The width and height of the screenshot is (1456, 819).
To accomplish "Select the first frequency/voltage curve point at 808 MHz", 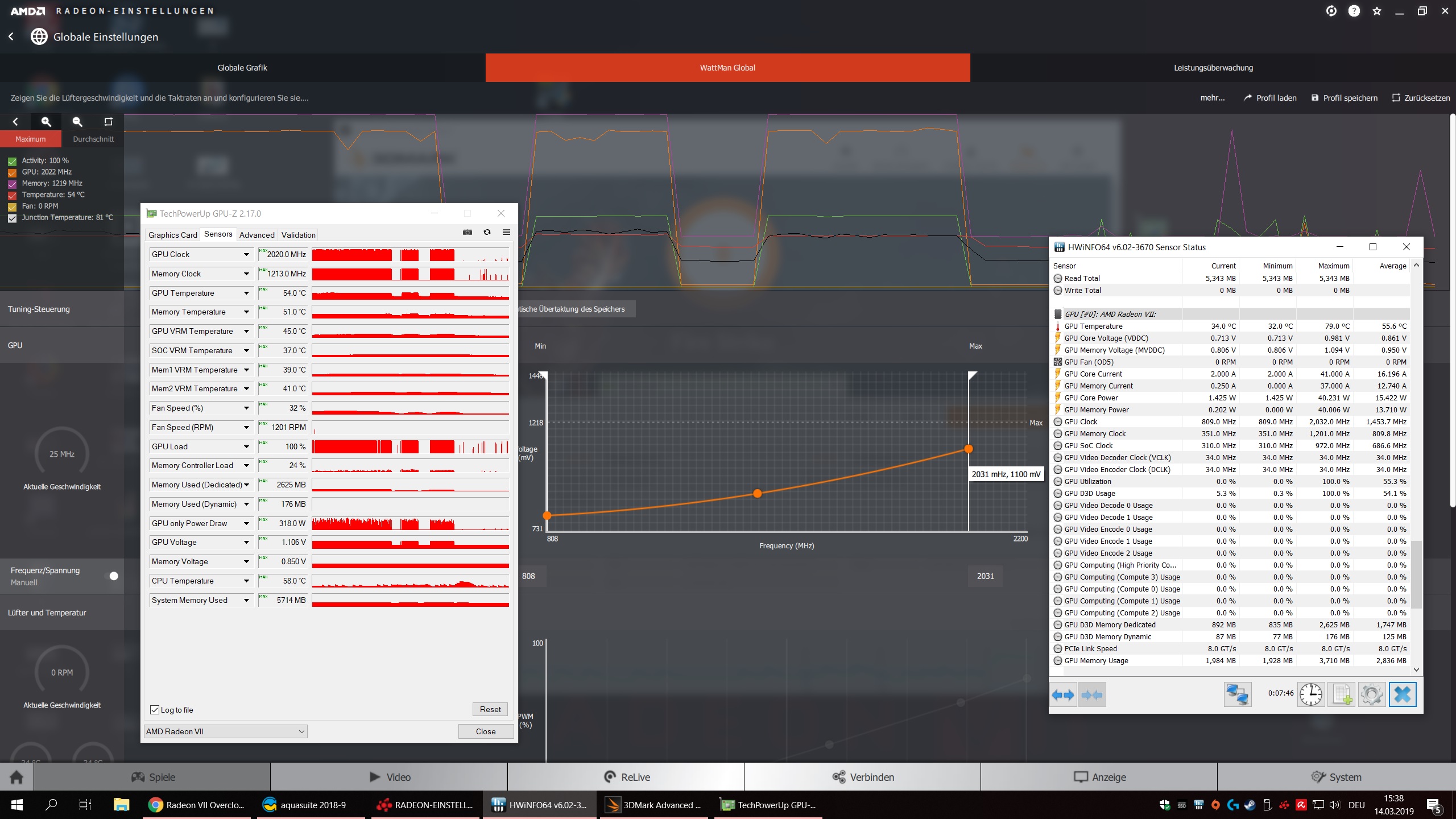I will (x=547, y=515).
